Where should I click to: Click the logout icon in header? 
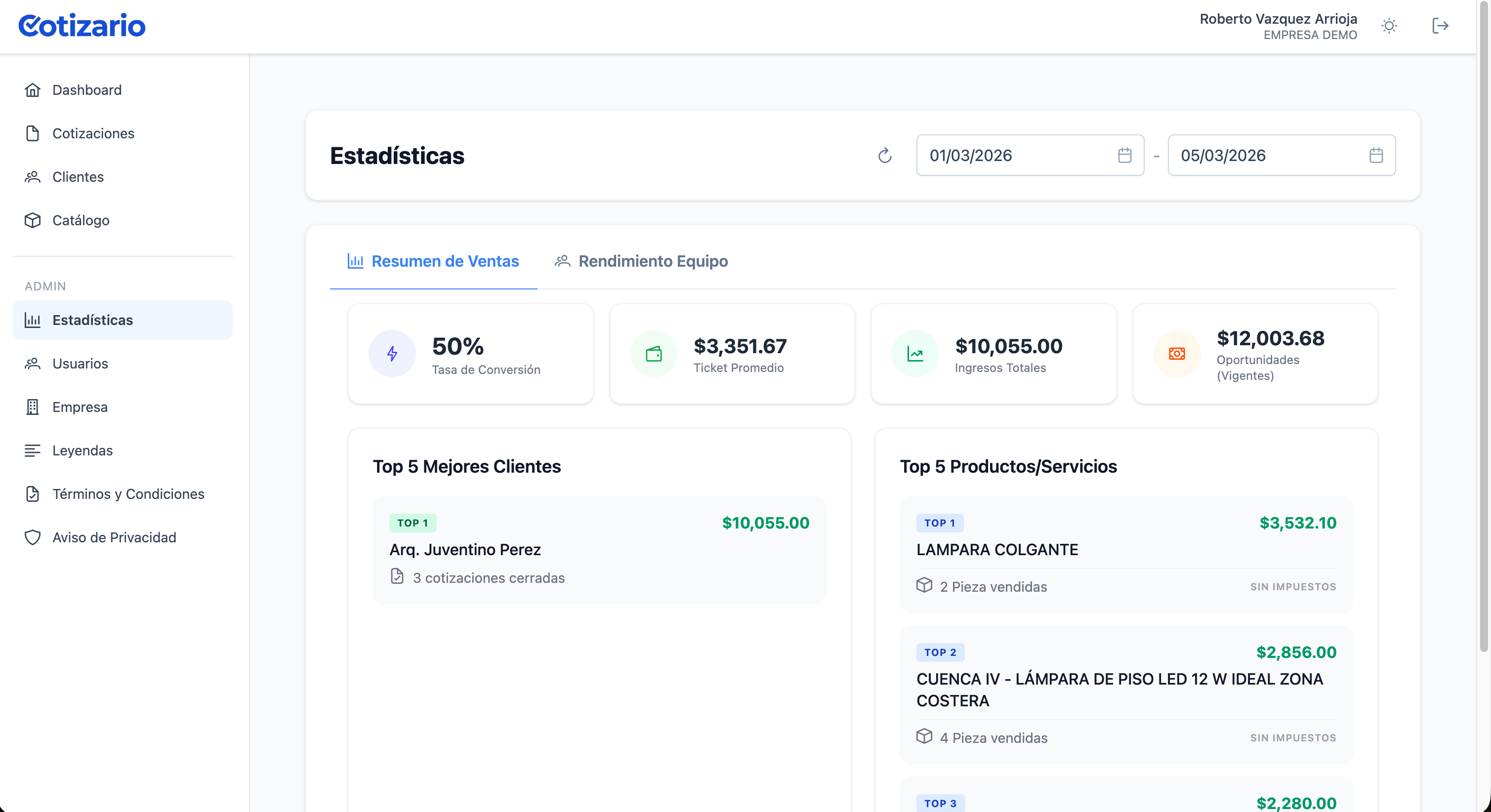(1440, 26)
